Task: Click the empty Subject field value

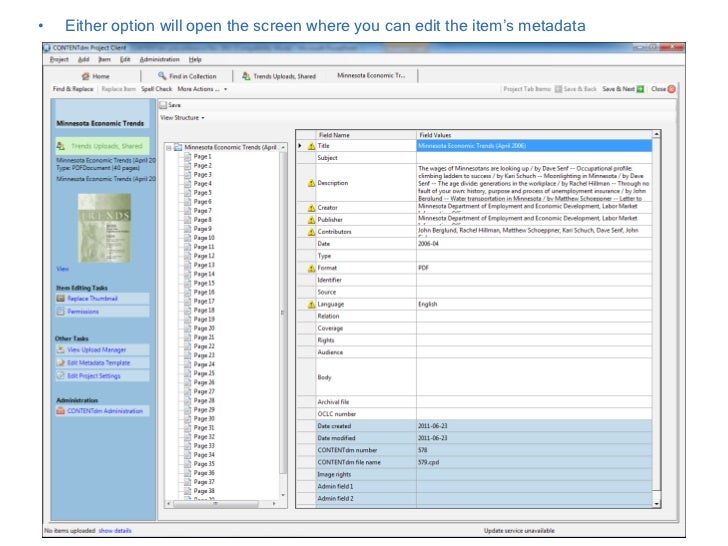Action: [x=534, y=158]
